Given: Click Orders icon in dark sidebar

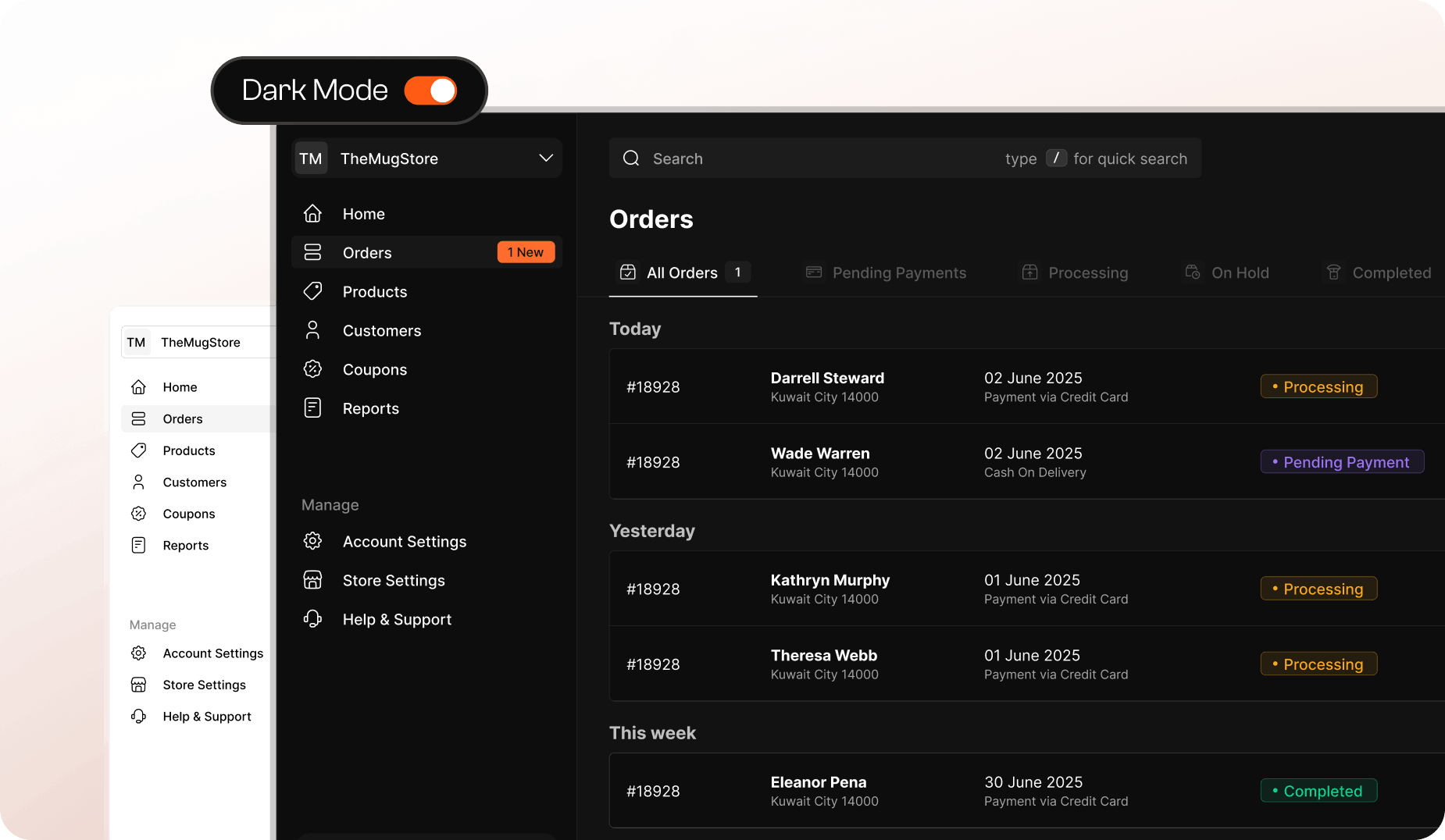Looking at the screenshot, I should 312,252.
